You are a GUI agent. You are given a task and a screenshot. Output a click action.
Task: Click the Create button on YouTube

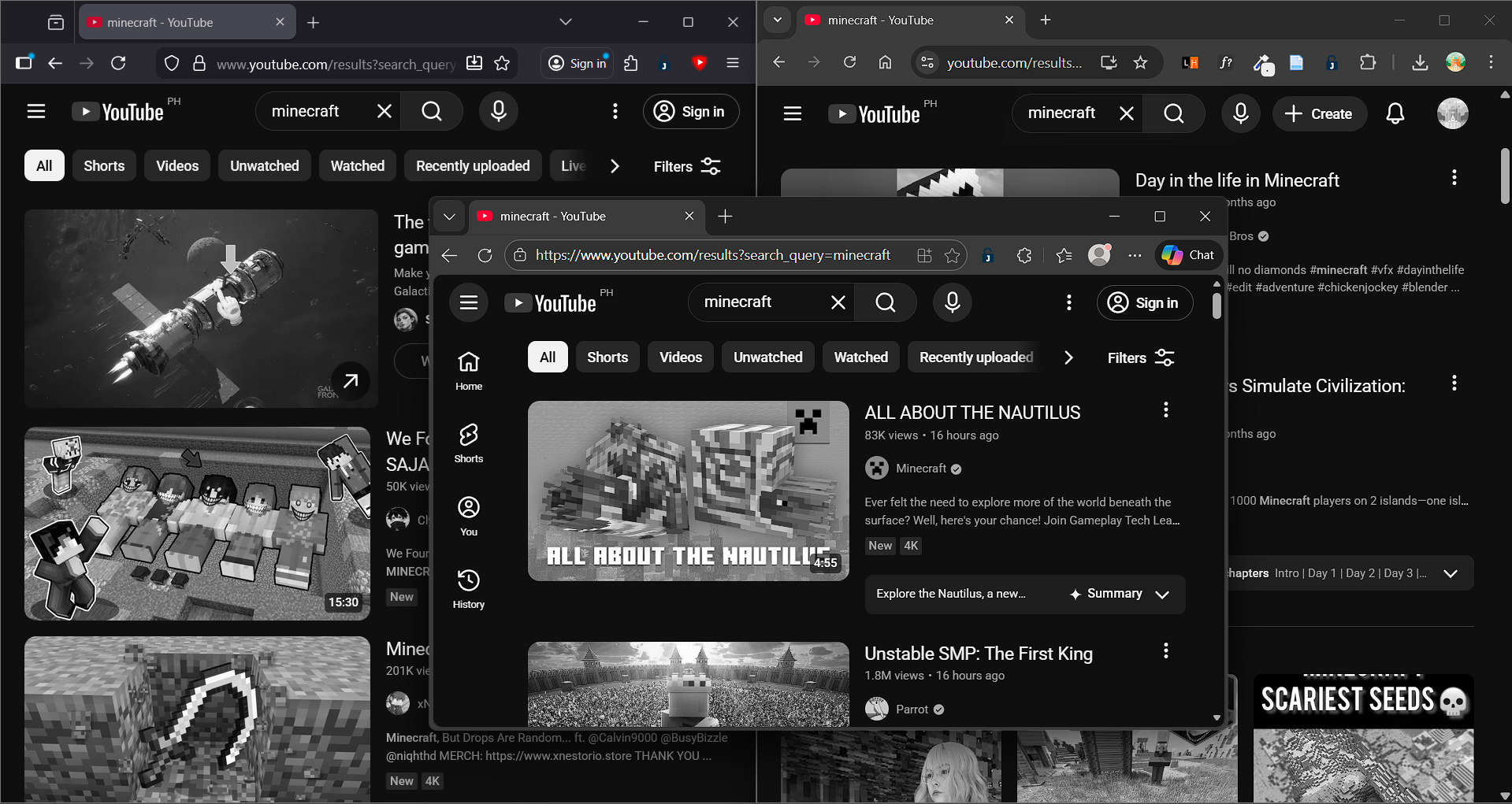[x=1318, y=114]
